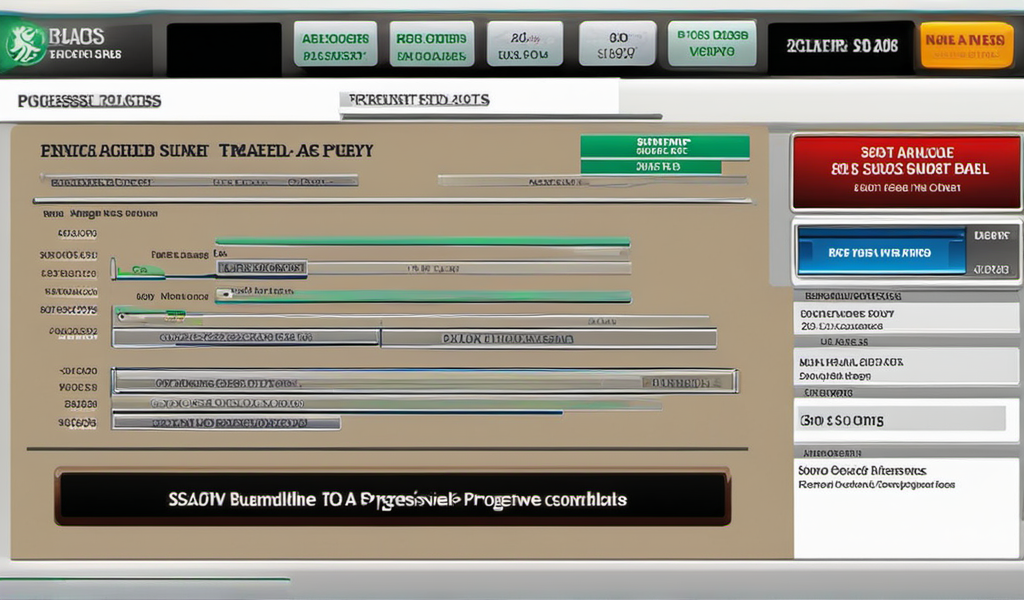This screenshot has width=1024, height=600.
Task: Select the second green-text header button
Action: [x=430, y=44]
